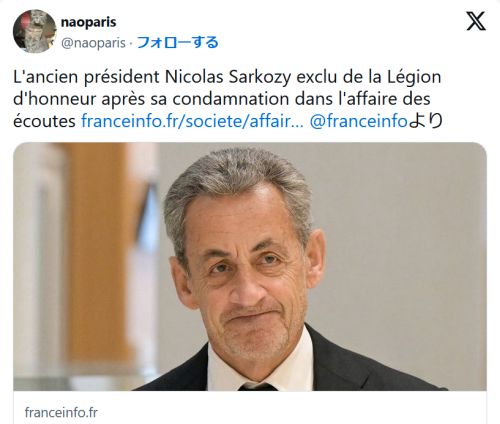The width and height of the screenshot is (500, 424).
Task: Click the word "écoutes" in the tweet
Action: 44,121
